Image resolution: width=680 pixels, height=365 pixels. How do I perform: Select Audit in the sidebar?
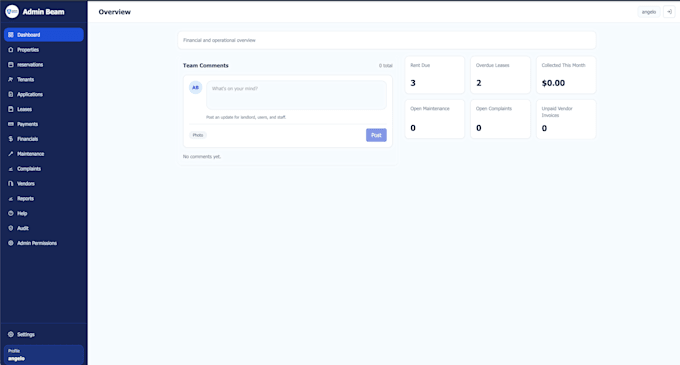[x=44, y=228]
